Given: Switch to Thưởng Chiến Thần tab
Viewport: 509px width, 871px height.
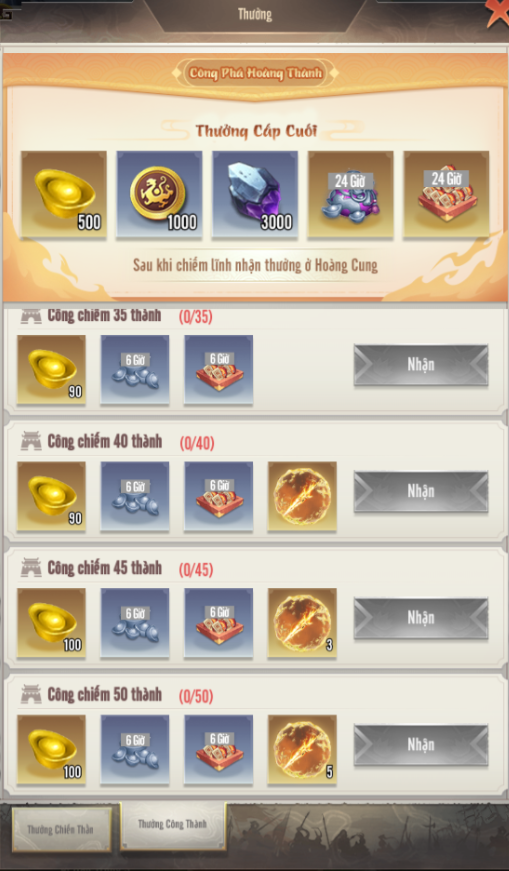Looking at the screenshot, I should click(62, 830).
